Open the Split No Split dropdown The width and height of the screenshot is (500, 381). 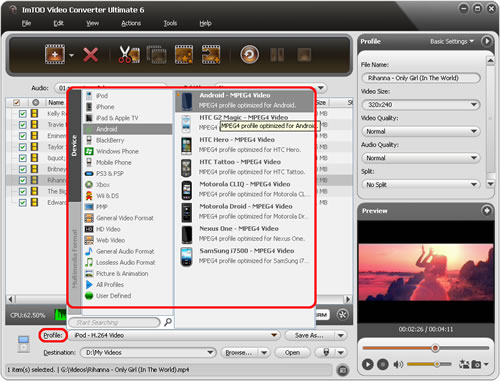coord(421,184)
